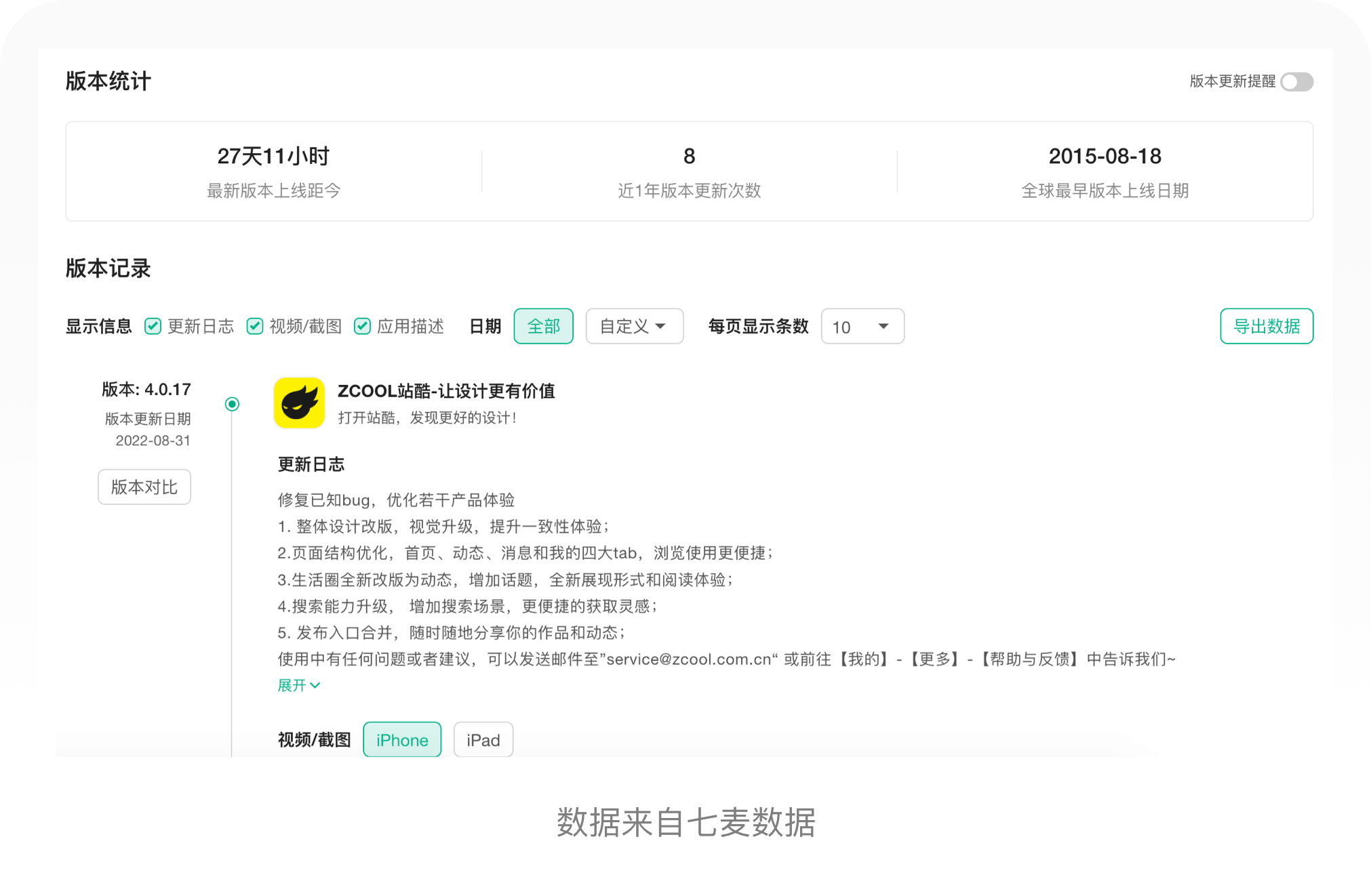Select the 全部 date filter
This screenshot has height=896, width=1371.
click(543, 327)
